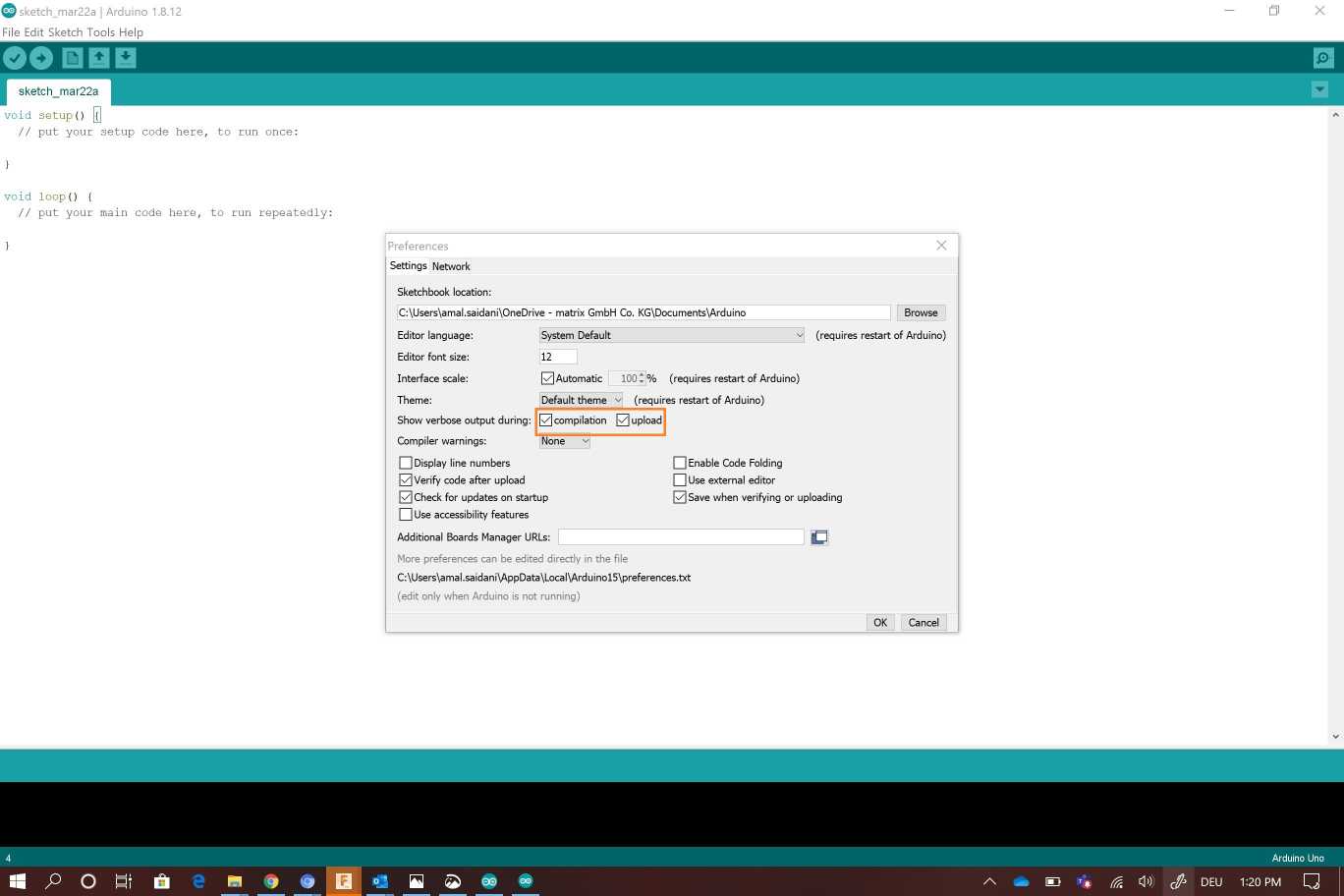1344x896 pixels.
Task: Toggle Verify code after upload
Action: click(x=405, y=480)
